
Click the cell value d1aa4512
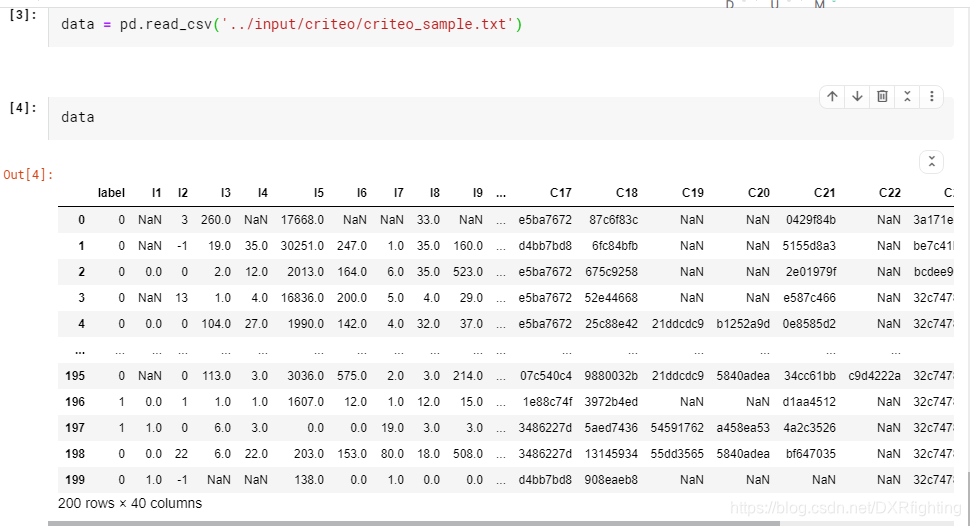(x=809, y=402)
